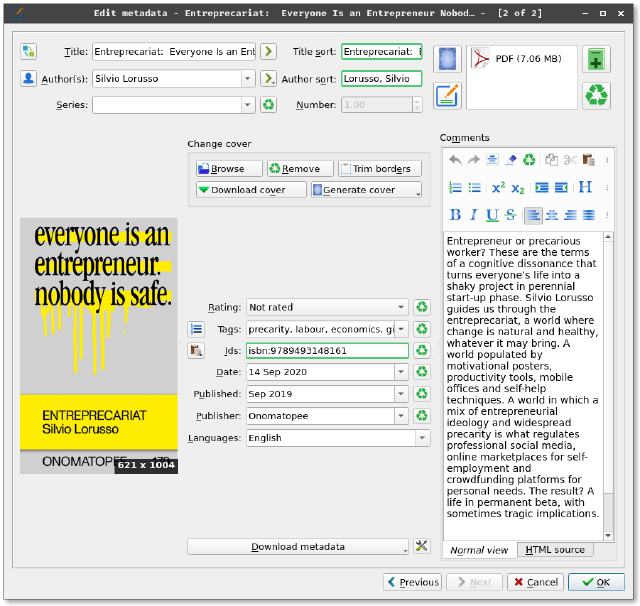Expand the Tags dropdown arrow
The image size is (640, 606).
[401, 329]
